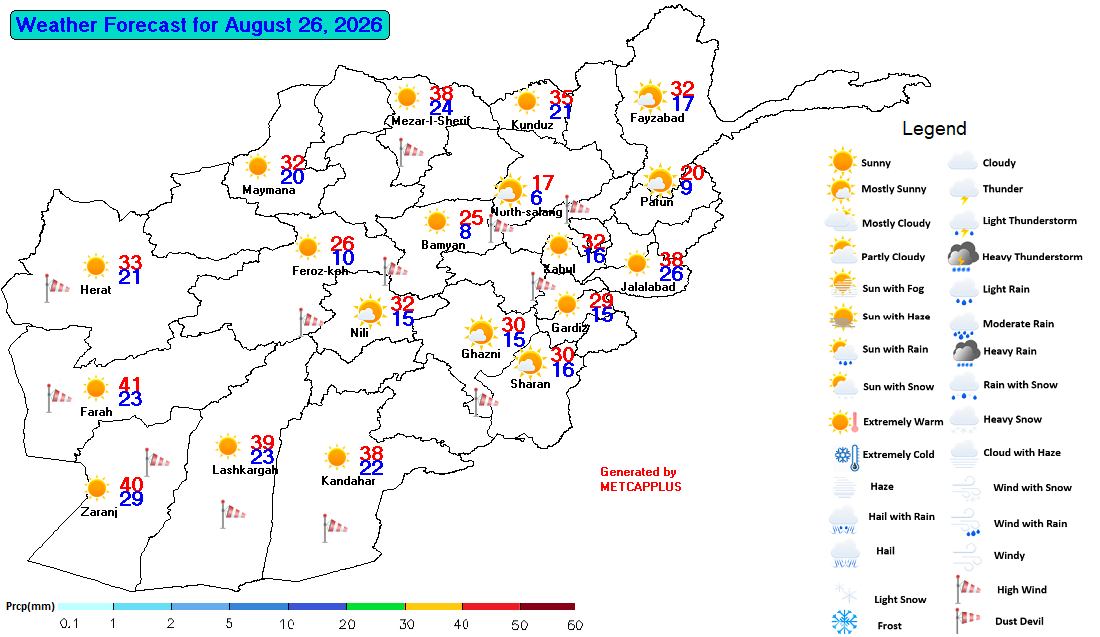Image resolution: width=1100 pixels, height=637 pixels.
Task: Click the sun icon at Zaranj
Action: pyautogui.click(x=97, y=488)
